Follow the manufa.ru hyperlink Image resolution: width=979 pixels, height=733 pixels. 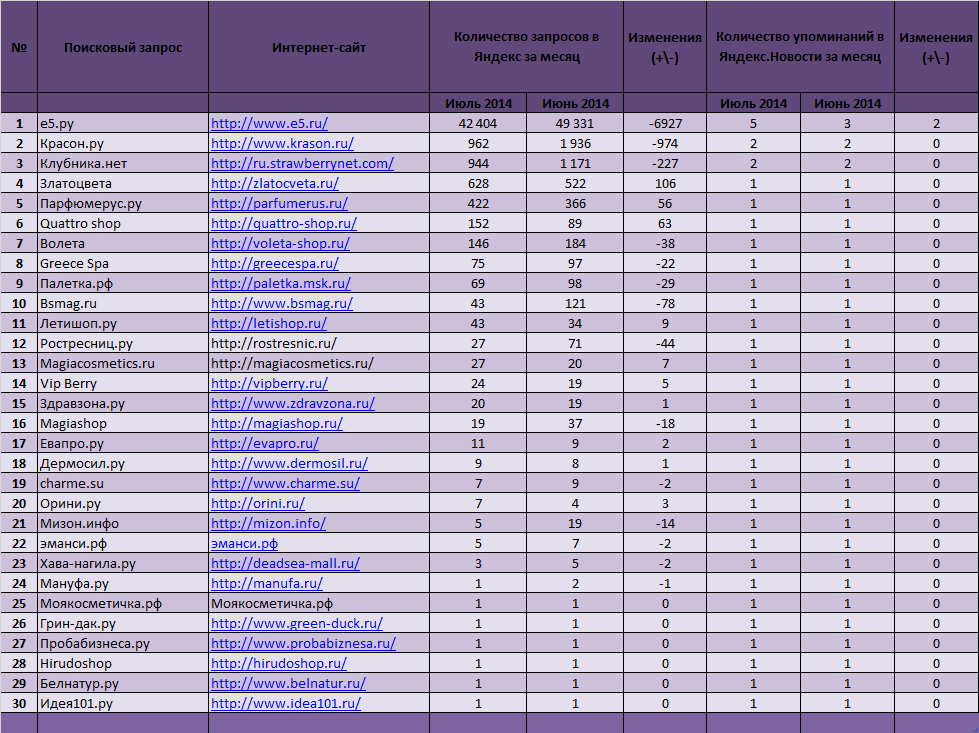coord(267,583)
